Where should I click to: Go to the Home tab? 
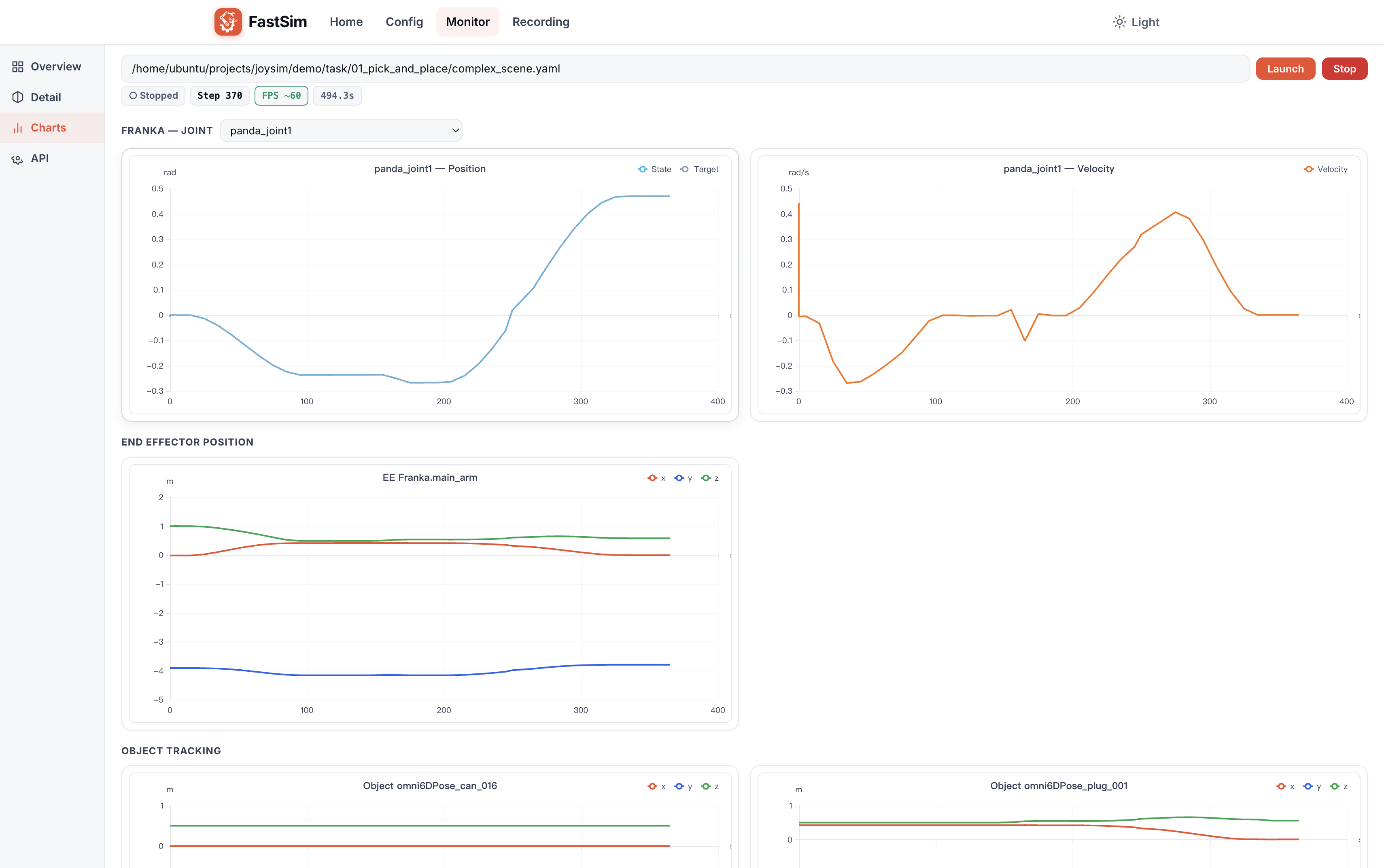[346, 22]
